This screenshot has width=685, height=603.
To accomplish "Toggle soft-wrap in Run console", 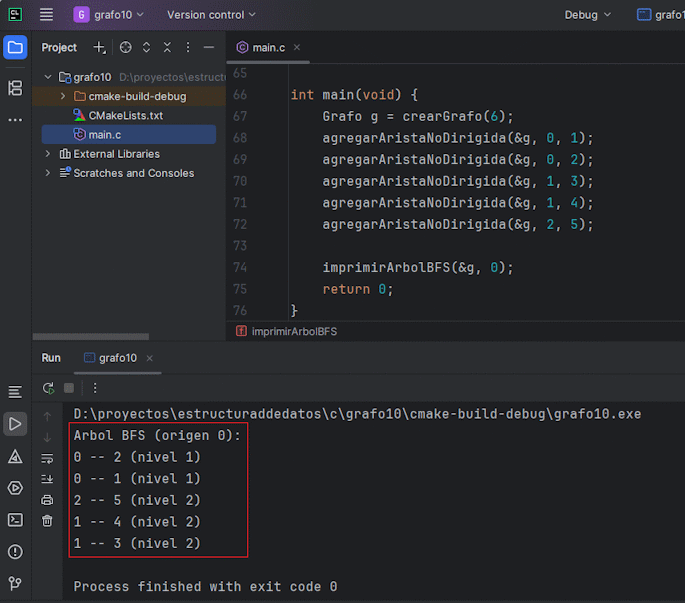I will click(x=47, y=458).
